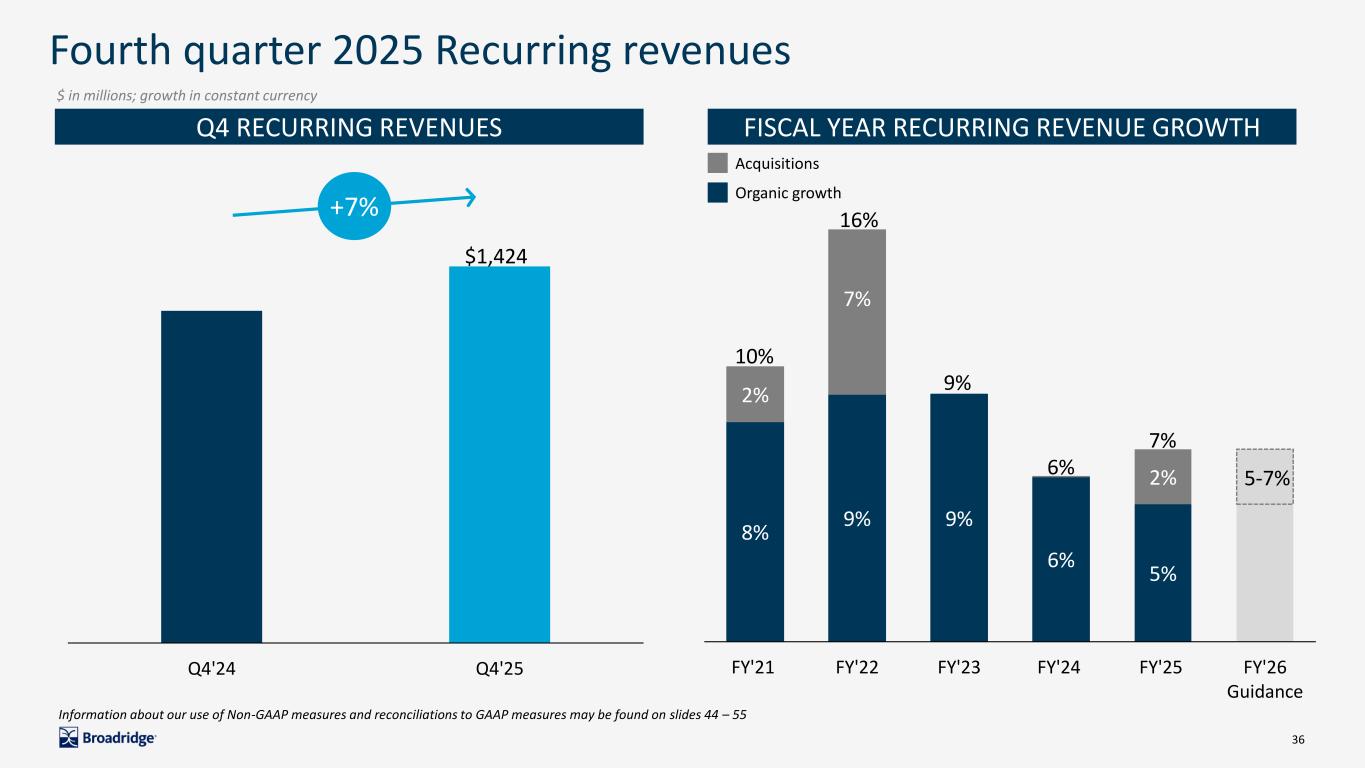The image size is (1365, 768).
Task: Click the Broadridge logo icon
Action: coord(69,739)
